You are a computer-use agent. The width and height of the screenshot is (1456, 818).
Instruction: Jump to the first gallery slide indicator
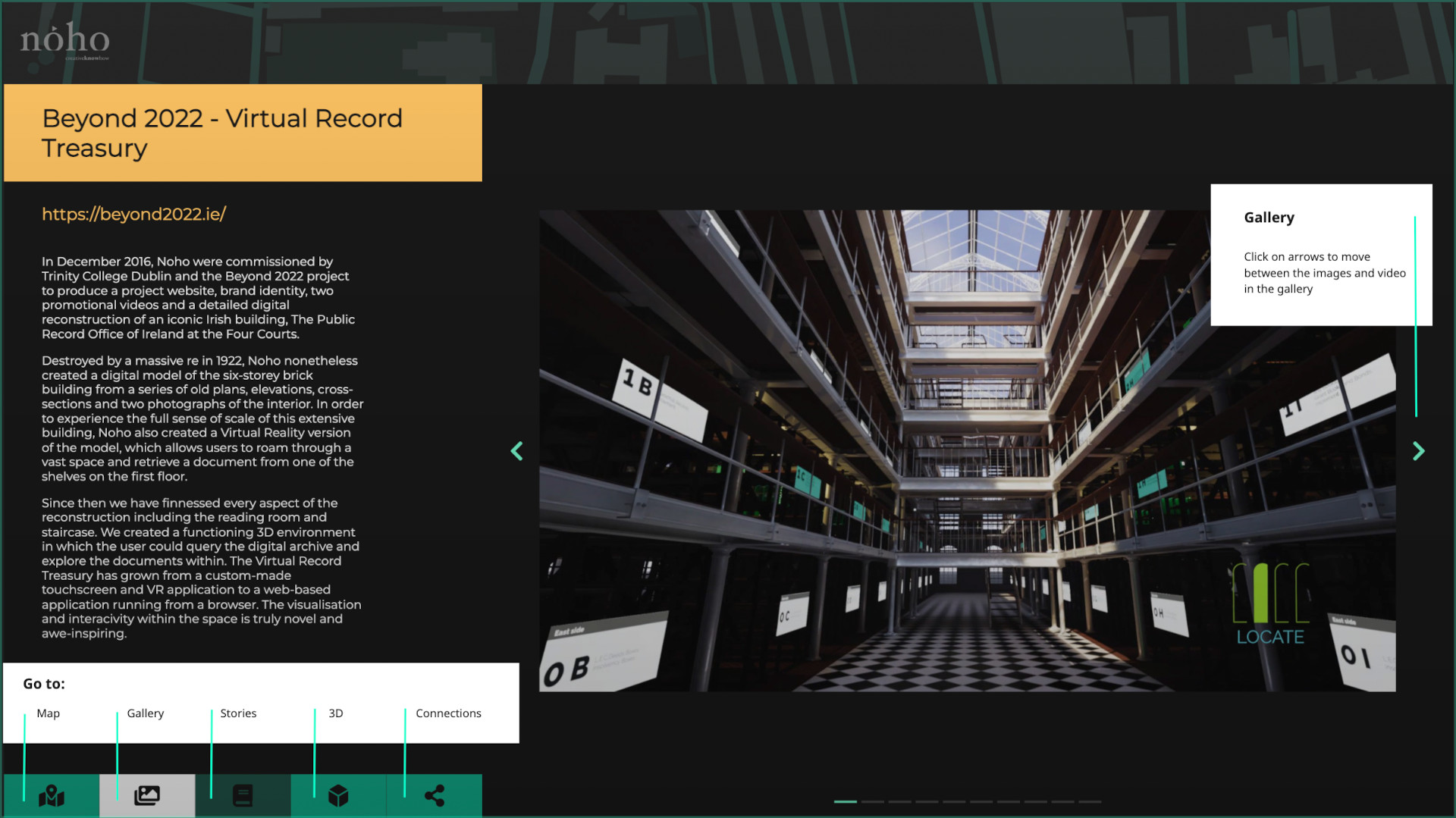[x=845, y=801]
